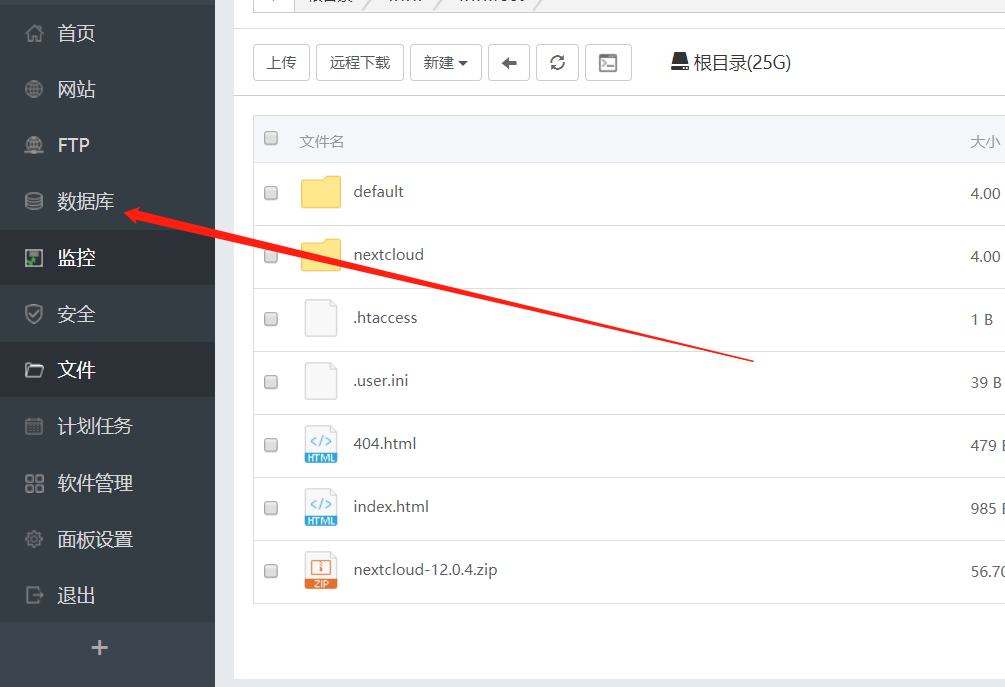Go to 软件管理 in sidebar
The image size is (1005, 687).
tap(95, 484)
